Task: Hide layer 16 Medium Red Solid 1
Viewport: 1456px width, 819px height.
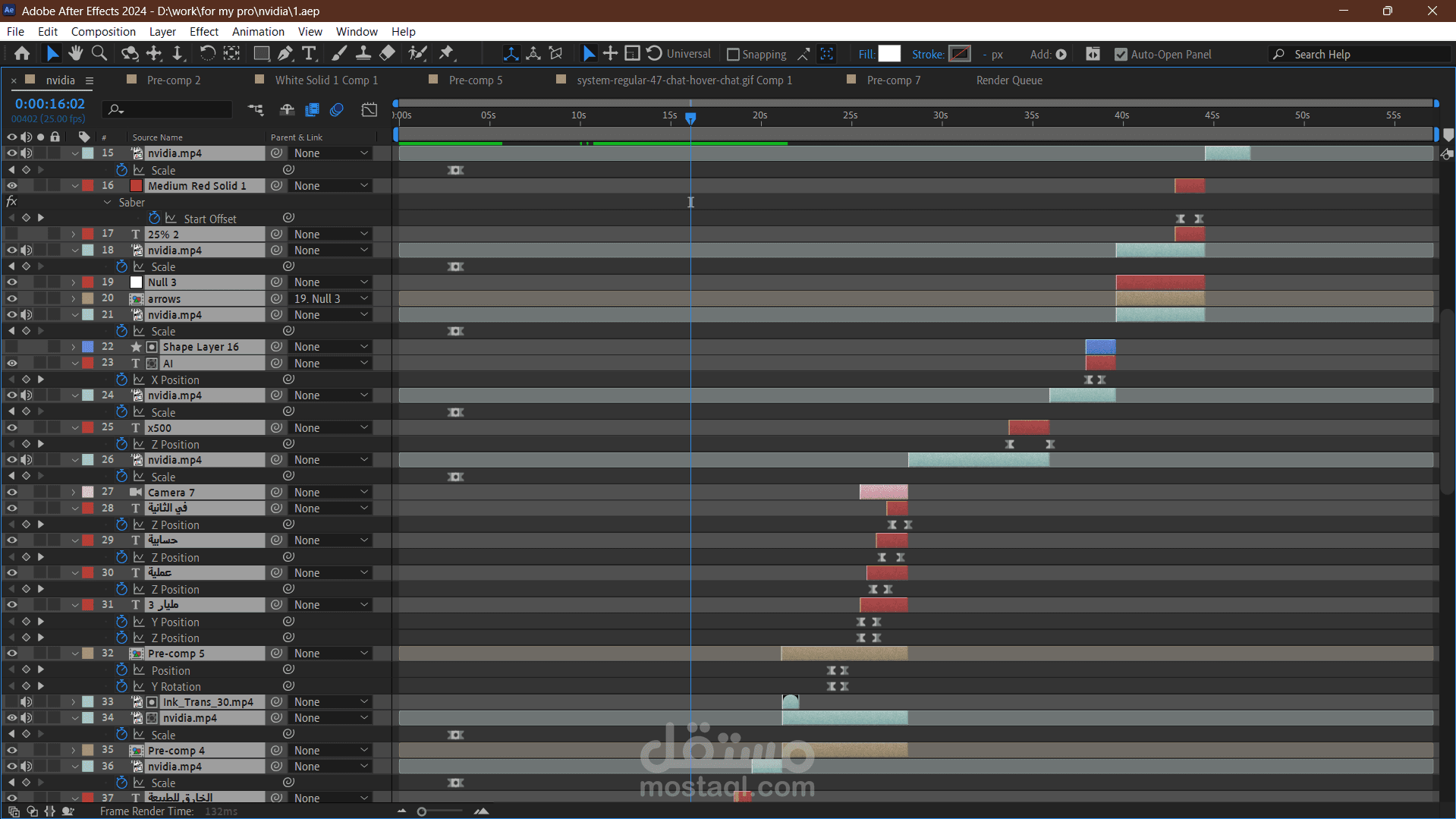Action: coord(12,186)
